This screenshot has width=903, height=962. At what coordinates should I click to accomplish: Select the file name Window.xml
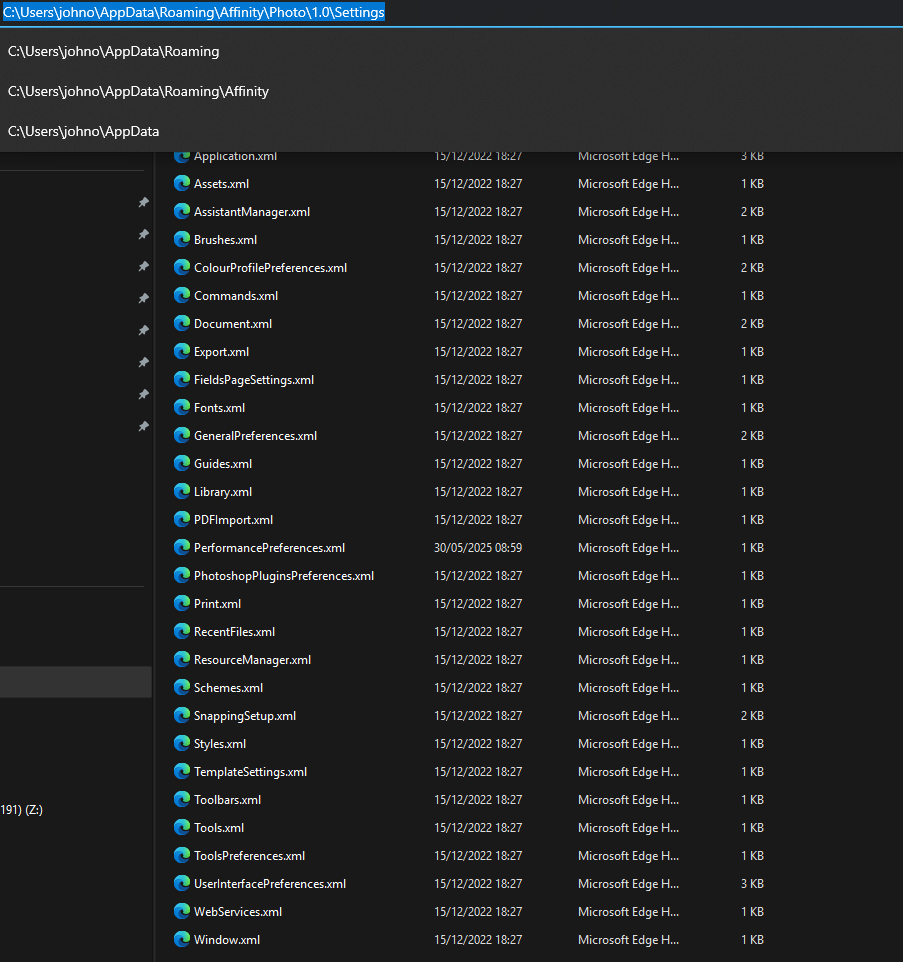227,940
